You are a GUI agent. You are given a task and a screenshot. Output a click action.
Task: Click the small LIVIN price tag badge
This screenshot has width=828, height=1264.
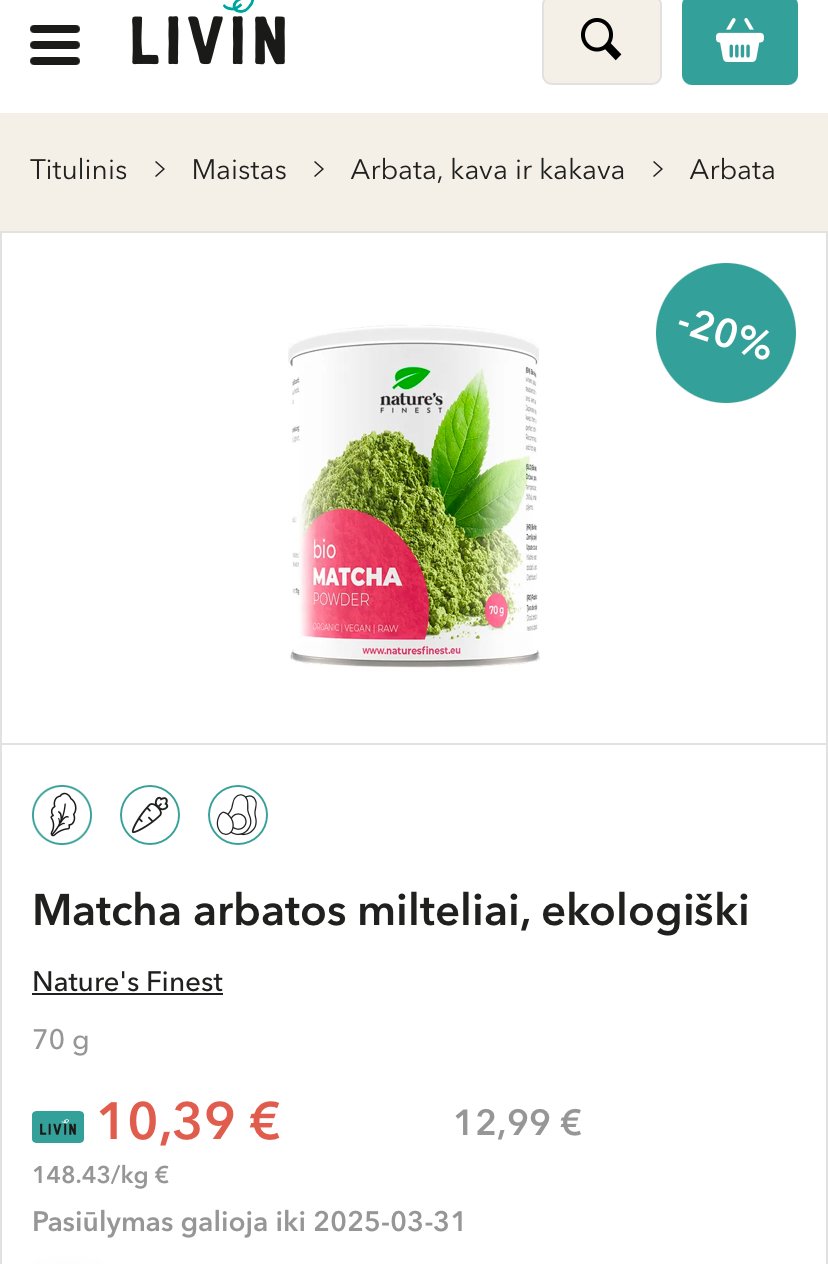coord(58,1127)
